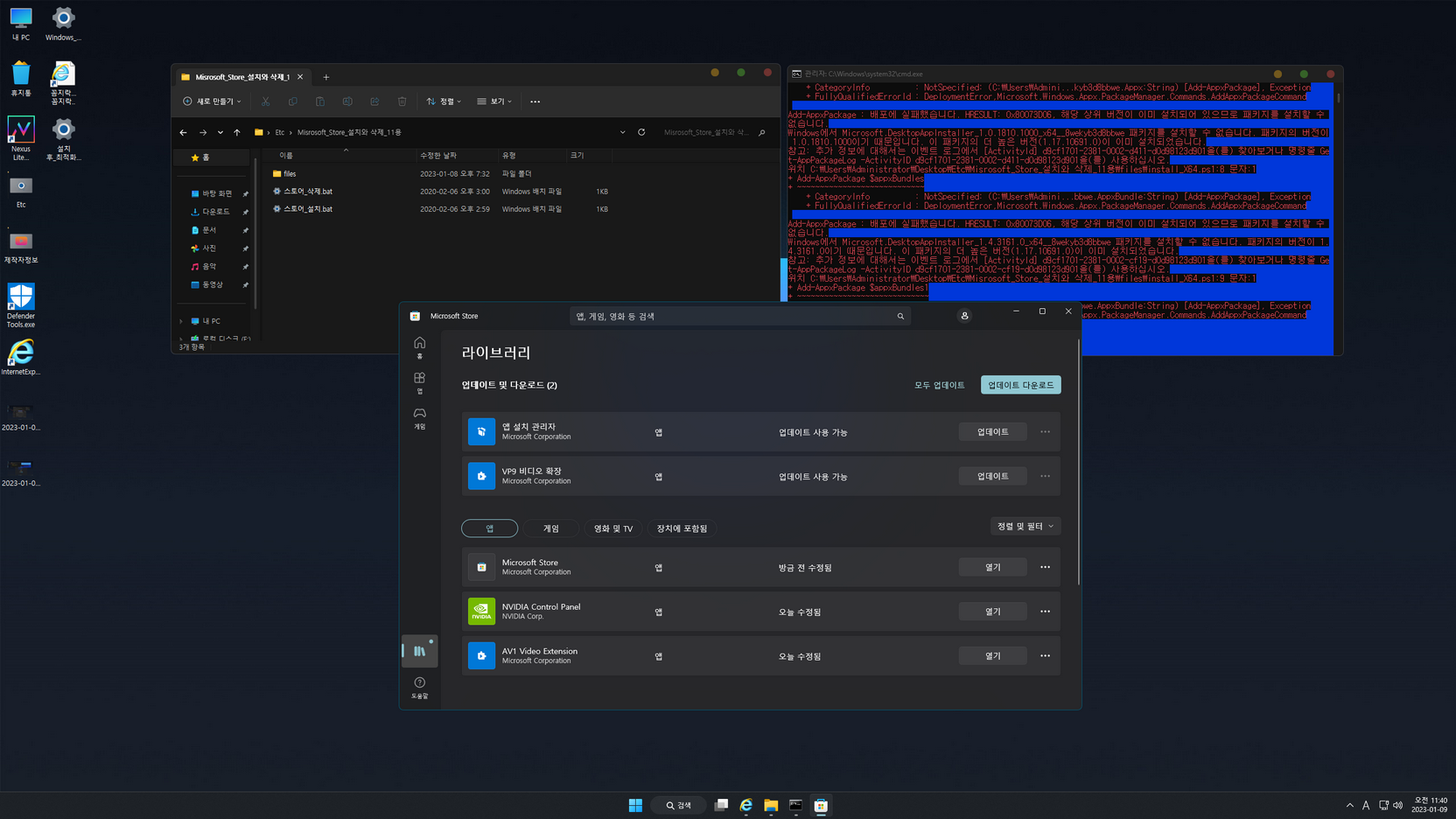Click the Etc breadcrumb chevron in Explorer
This screenshot has height=819, width=1456.
pos(290,132)
